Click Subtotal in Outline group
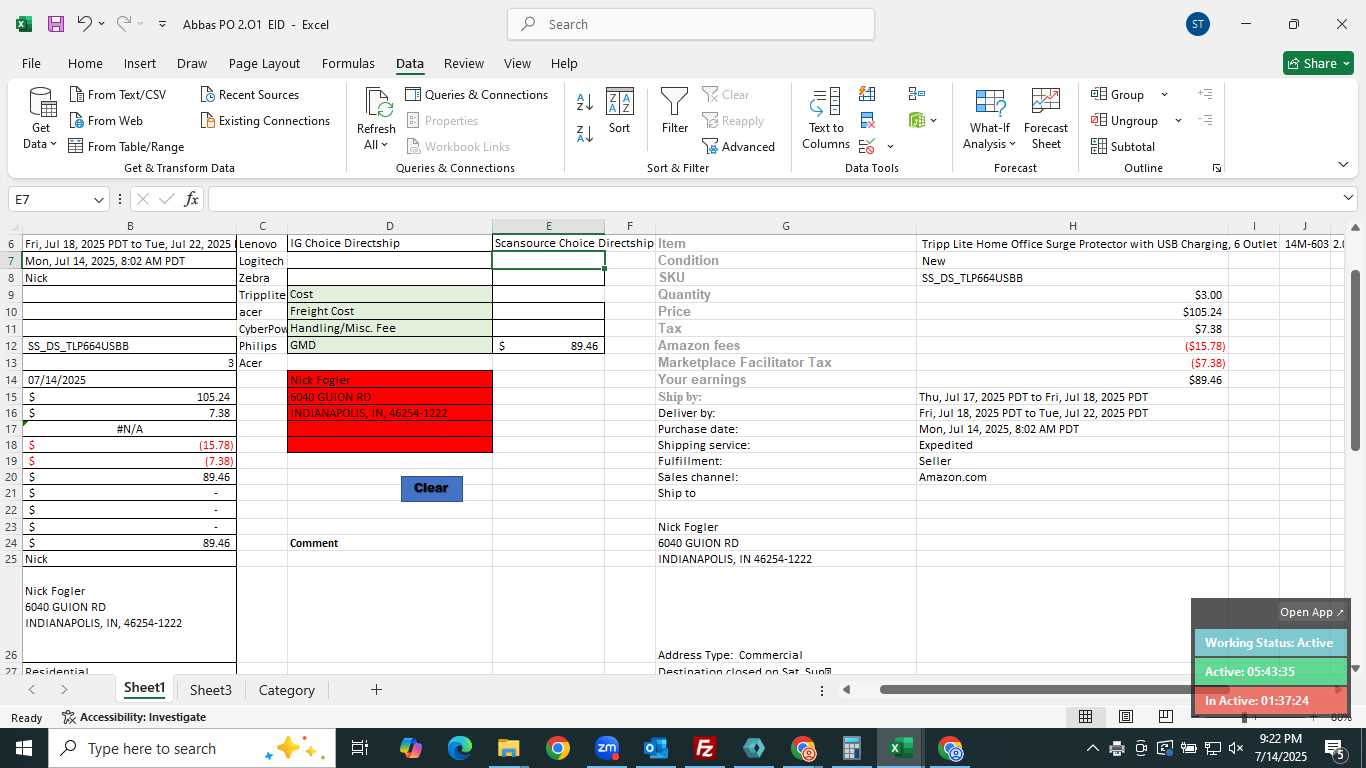This screenshot has height=768, width=1366. pyautogui.click(x=1123, y=146)
